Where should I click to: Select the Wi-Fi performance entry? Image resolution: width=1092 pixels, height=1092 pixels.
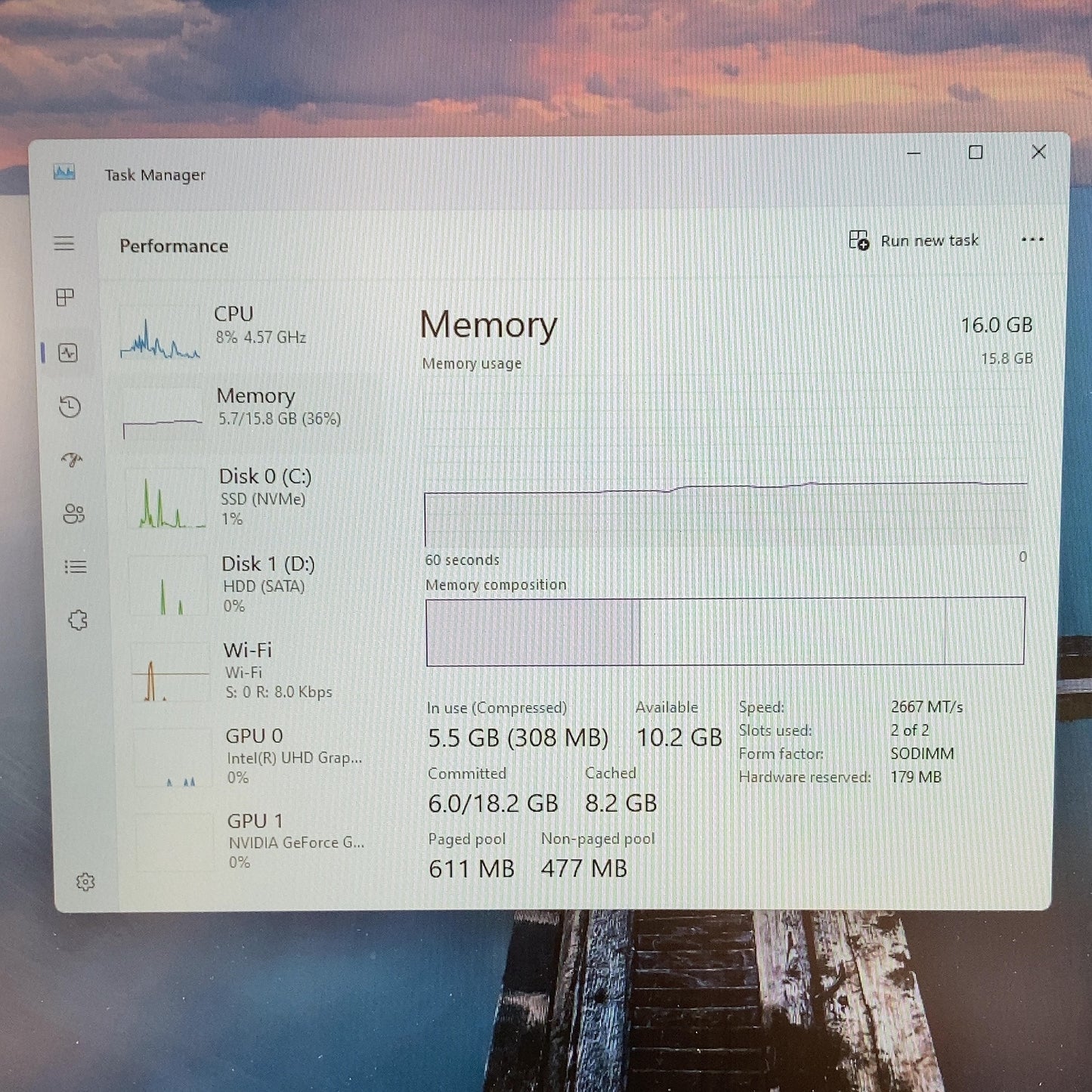[x=254, y=670]
